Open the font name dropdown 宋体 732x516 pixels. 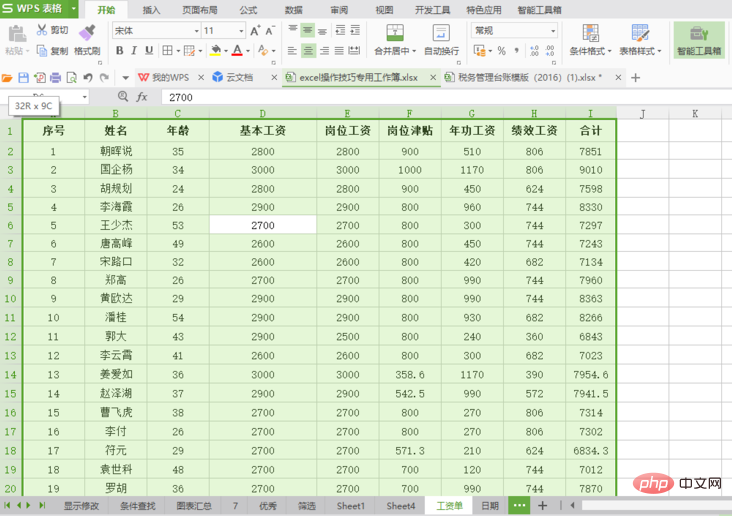(197, 31)
